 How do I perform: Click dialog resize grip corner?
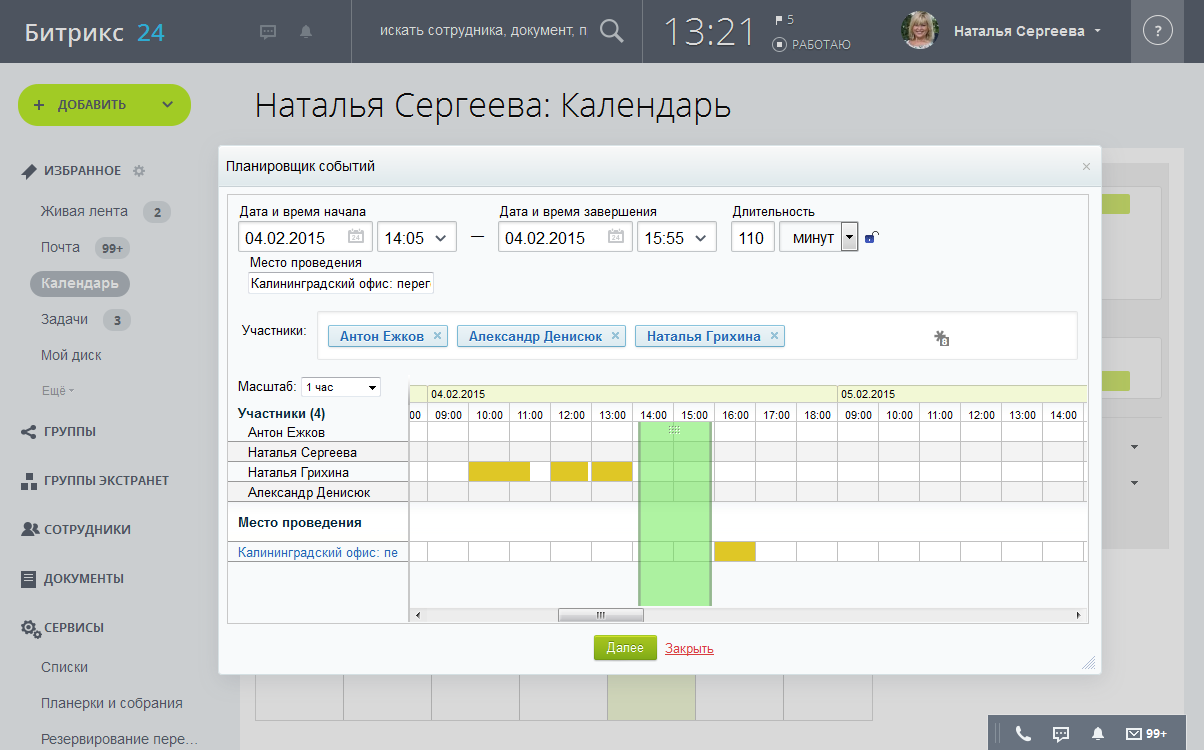[1089, 662]
